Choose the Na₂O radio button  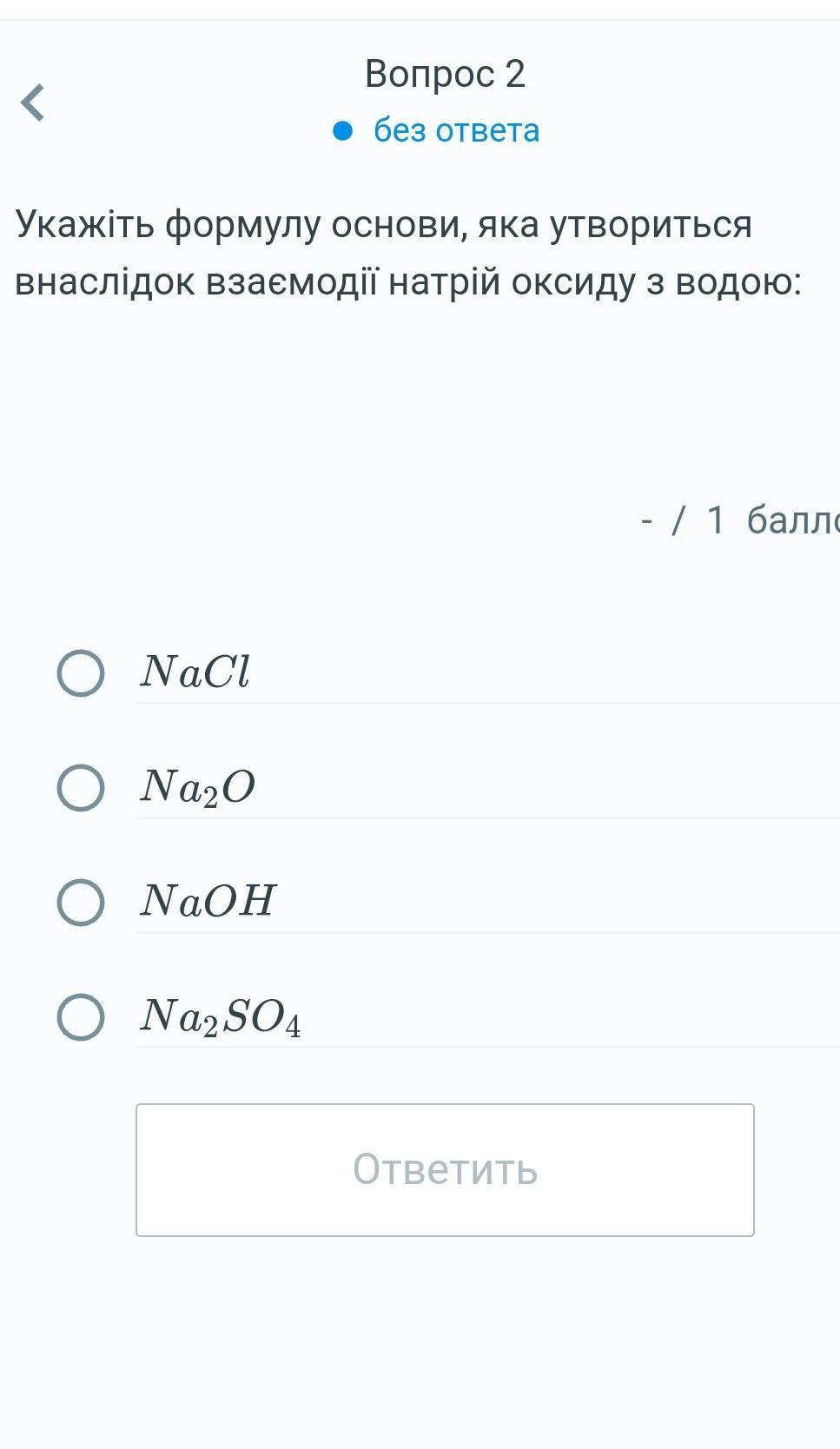[81, 788]
